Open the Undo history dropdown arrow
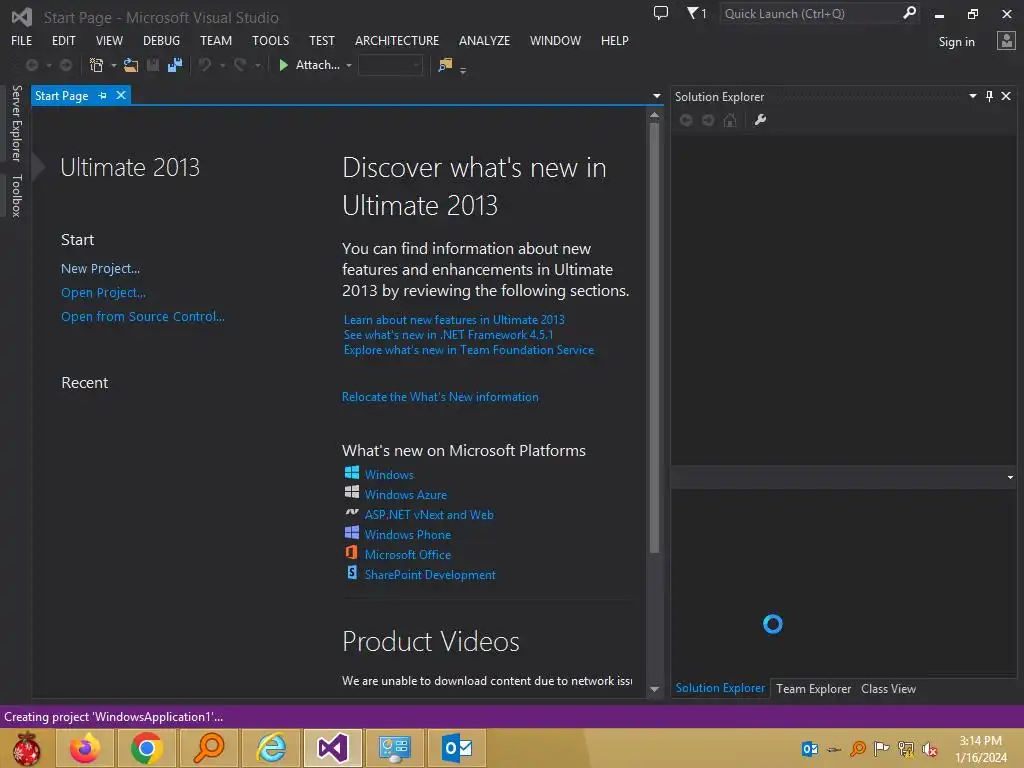Image resolution: width=1024 pixels, height=768 pixels. [x=223, y=65]
